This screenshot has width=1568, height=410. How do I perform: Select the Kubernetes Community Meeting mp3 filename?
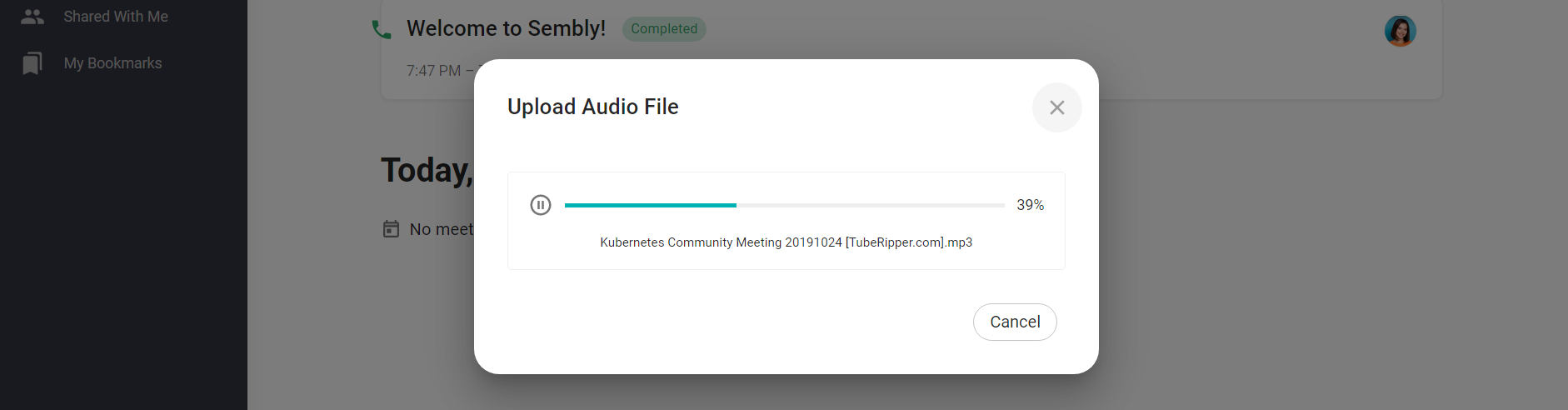coord(786,242)
